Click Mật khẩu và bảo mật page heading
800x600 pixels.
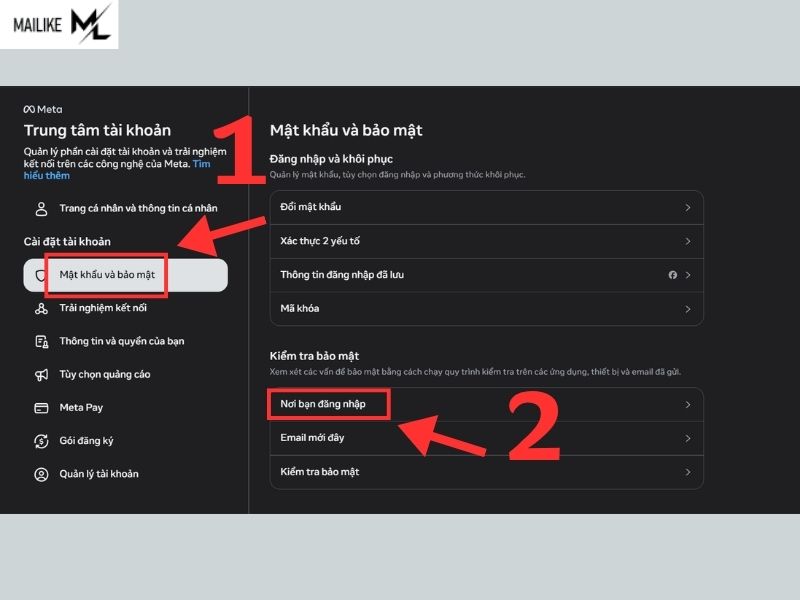346,131
